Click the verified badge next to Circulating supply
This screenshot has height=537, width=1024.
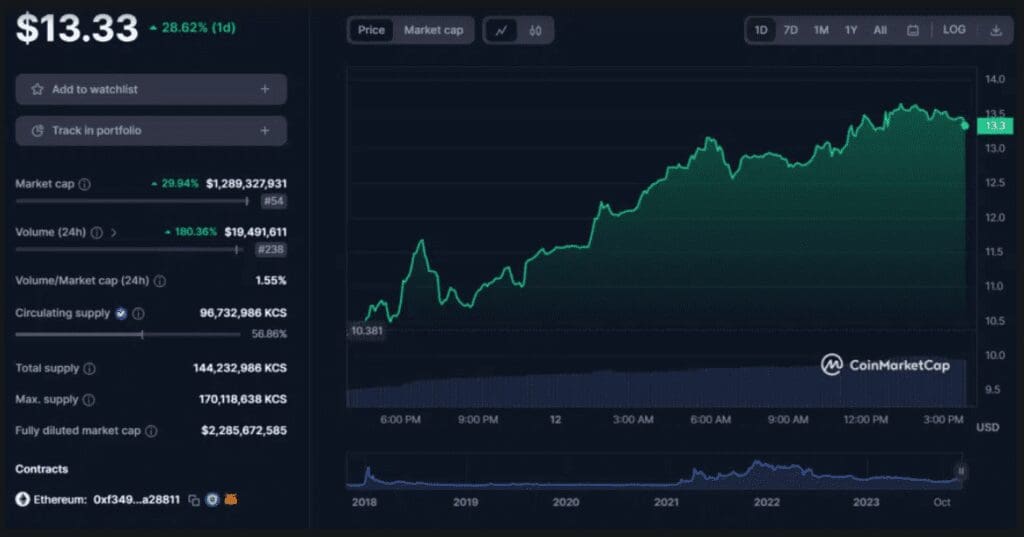(121, 314)
